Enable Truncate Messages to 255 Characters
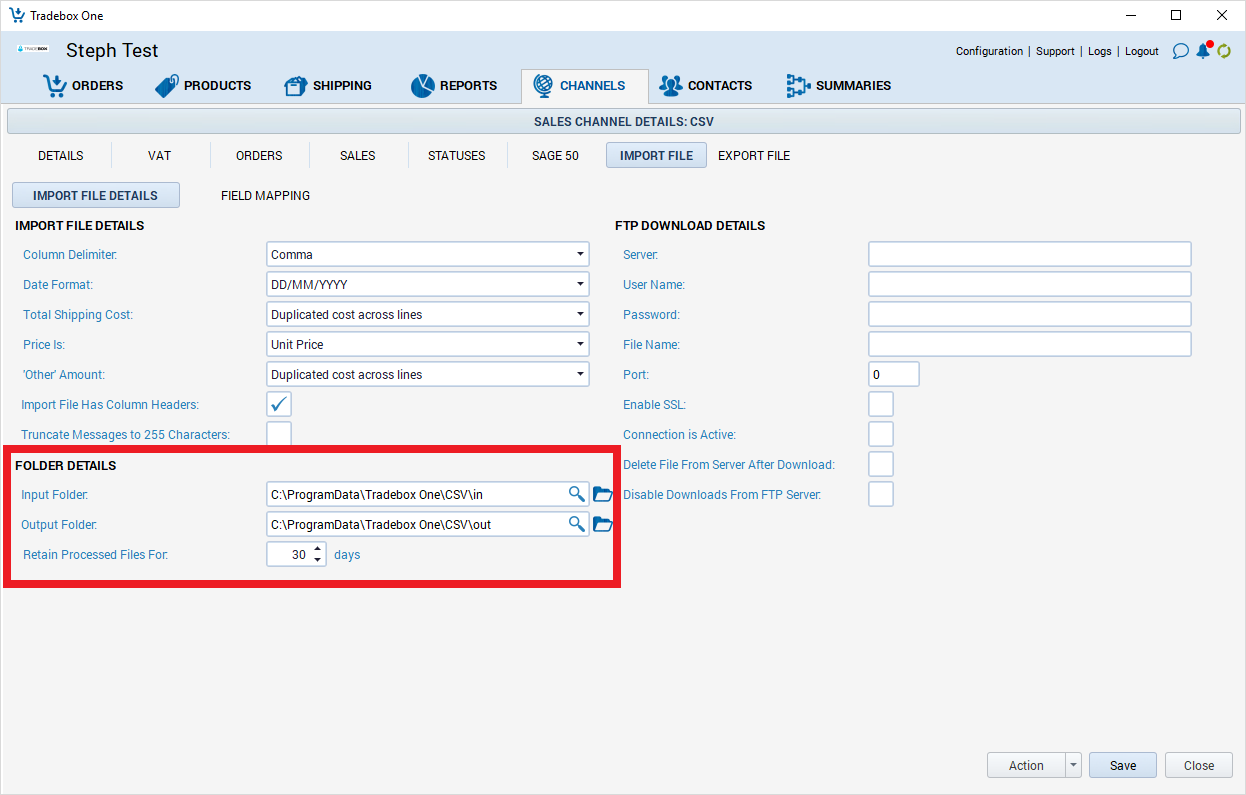 coord(279,434)
